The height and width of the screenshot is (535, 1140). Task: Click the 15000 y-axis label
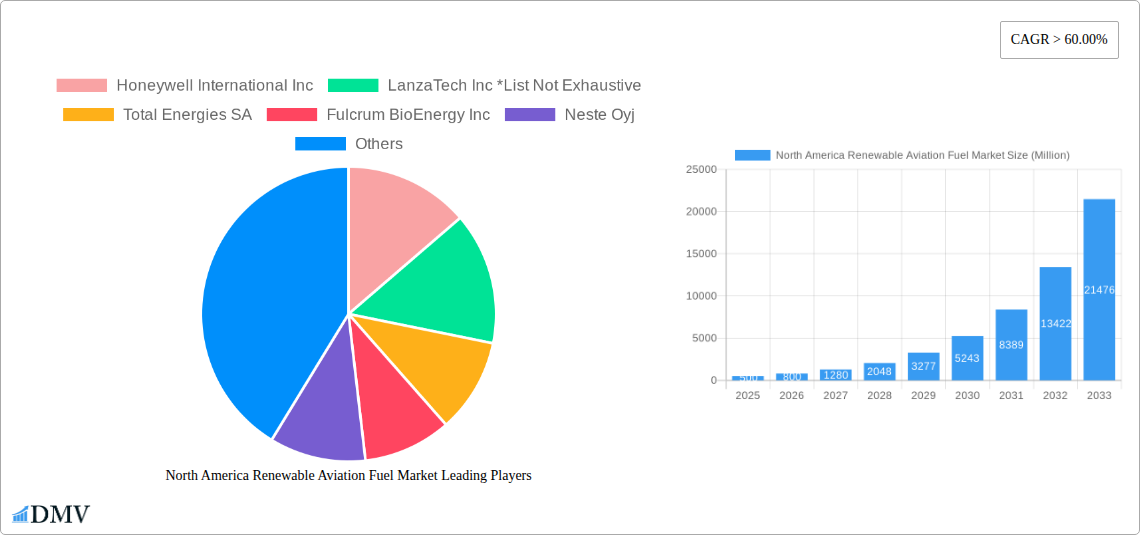[x=701, y=254]
